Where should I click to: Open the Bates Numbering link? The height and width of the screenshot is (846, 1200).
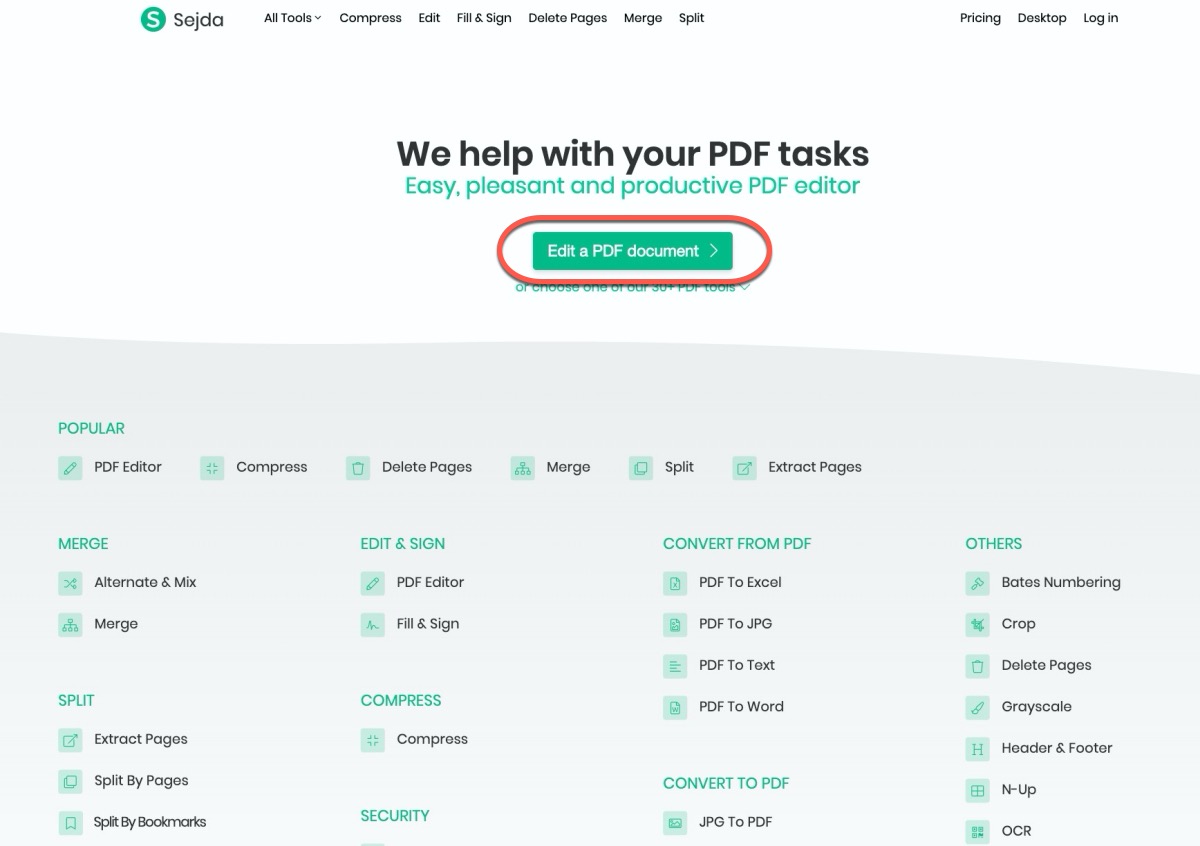[x=1061, y=582]
